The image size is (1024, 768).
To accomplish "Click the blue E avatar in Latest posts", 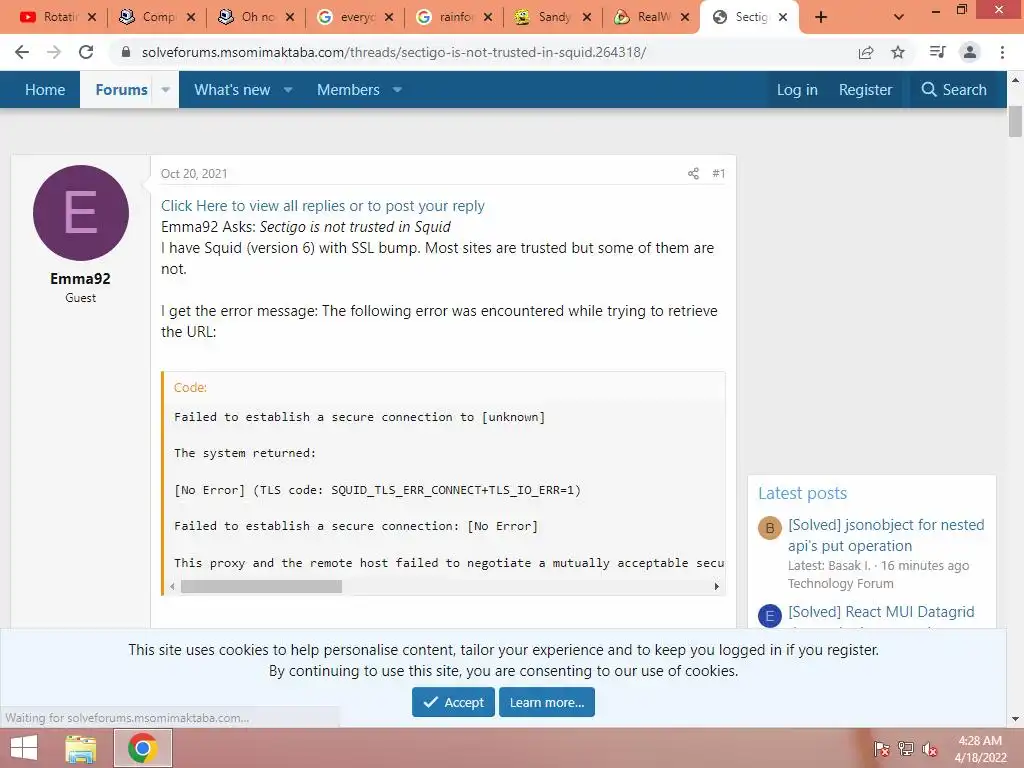I will point(770,615).
